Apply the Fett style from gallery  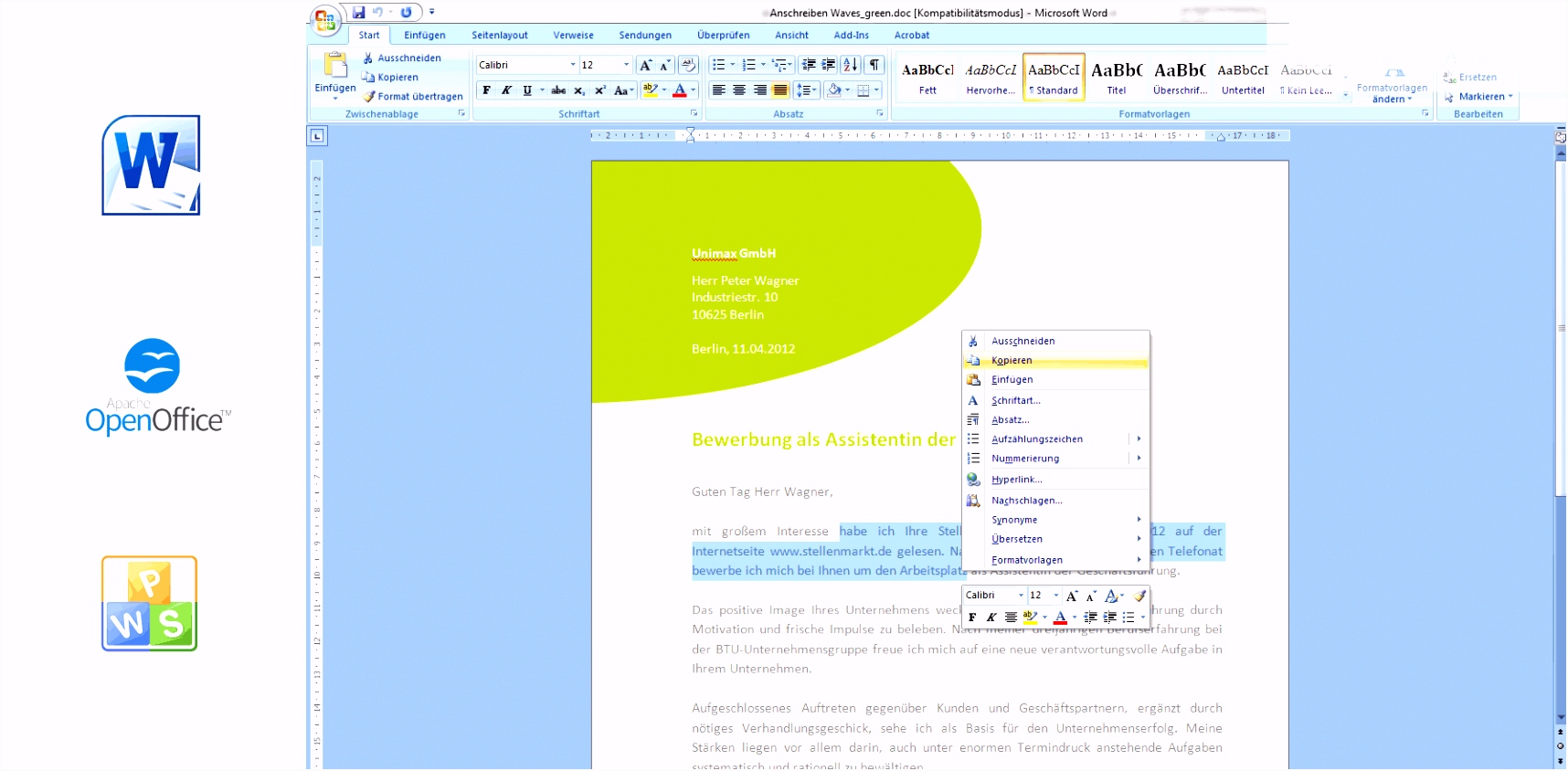click(927, 78)
